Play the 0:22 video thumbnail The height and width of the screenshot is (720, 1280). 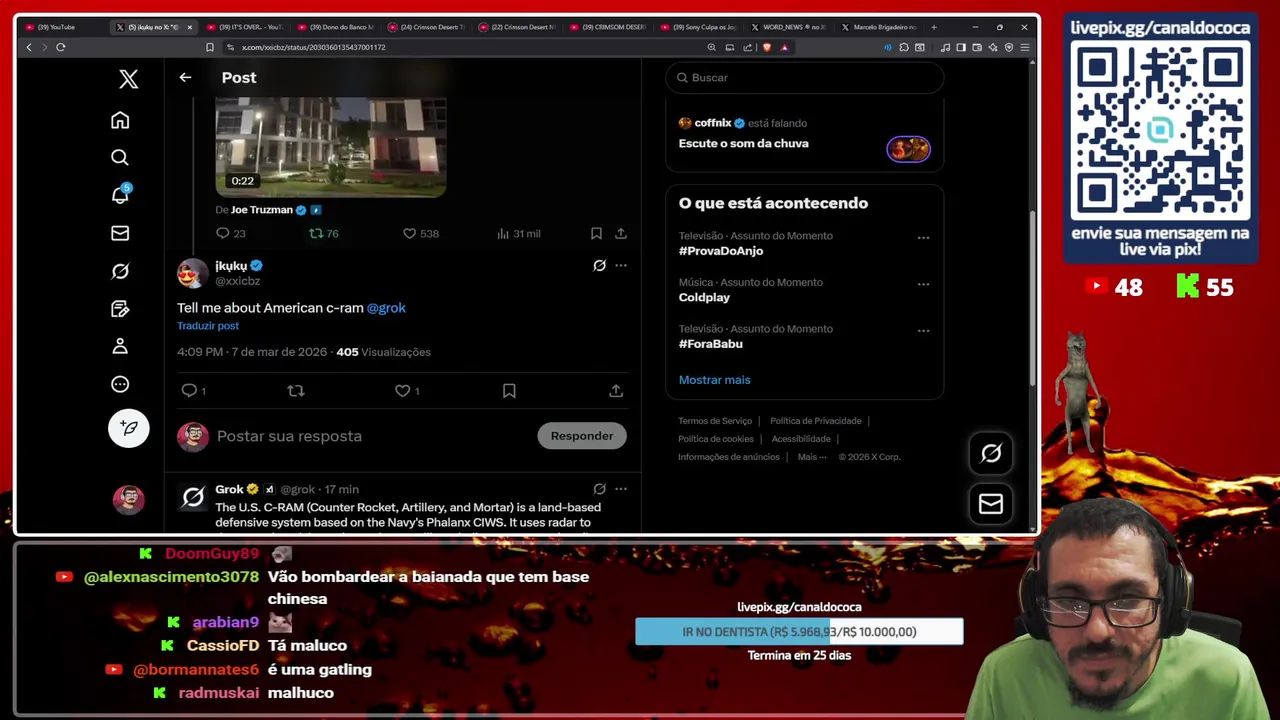pyautogui.click(x=331, y=146)
